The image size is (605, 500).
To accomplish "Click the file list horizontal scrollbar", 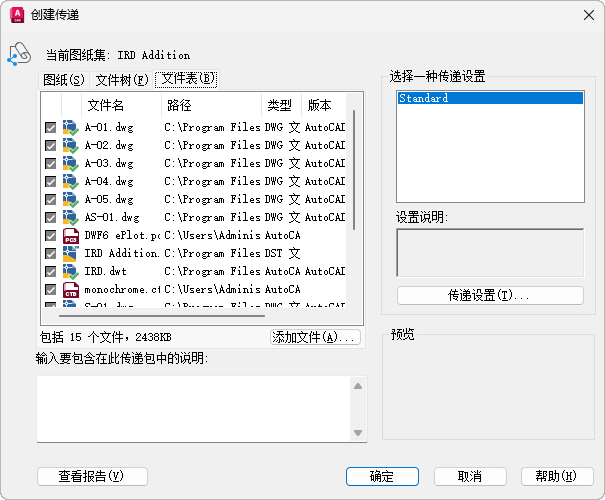I will point(162,316).
